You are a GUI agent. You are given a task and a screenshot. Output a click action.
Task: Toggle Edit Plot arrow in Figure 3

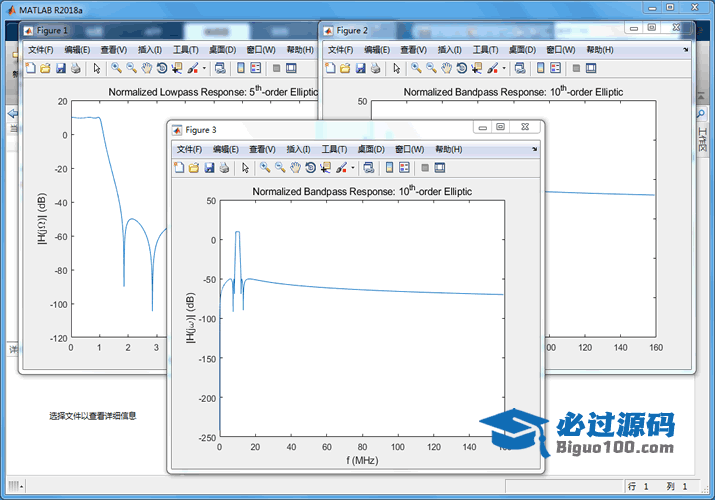[x=245, y=168]
